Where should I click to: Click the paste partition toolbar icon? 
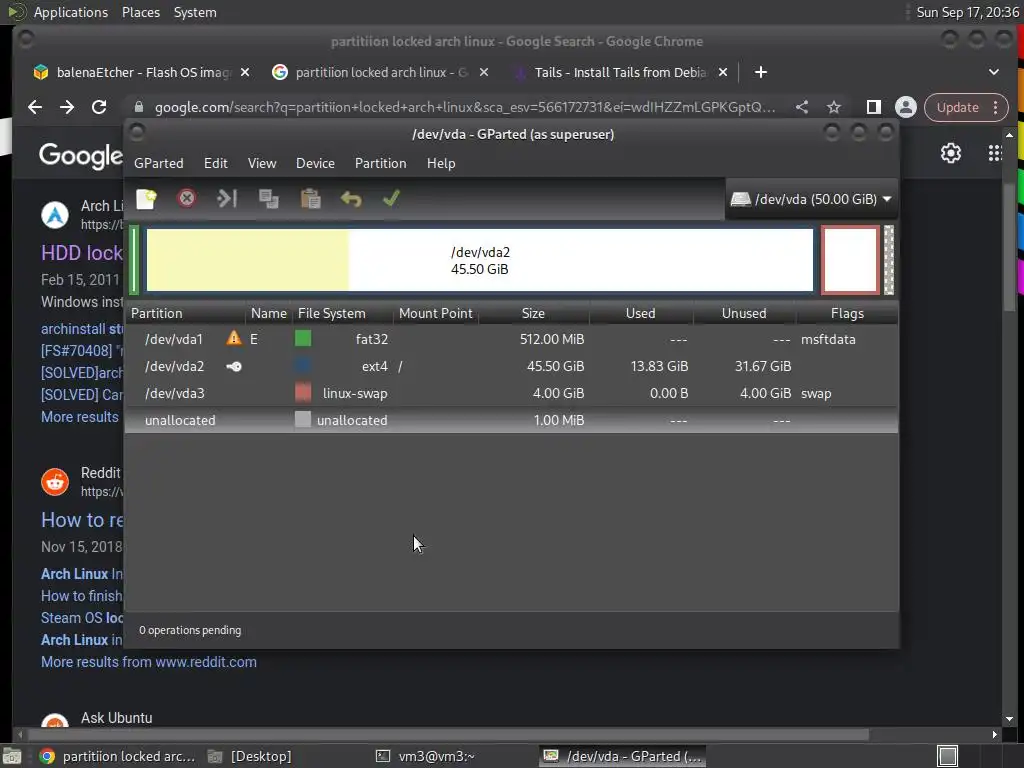(310, 199)
